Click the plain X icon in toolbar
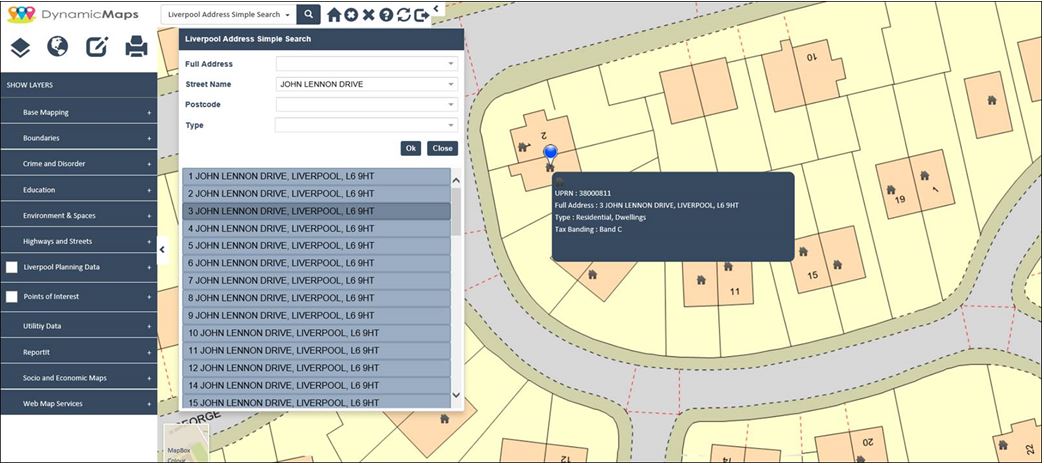 coord(368,15)
